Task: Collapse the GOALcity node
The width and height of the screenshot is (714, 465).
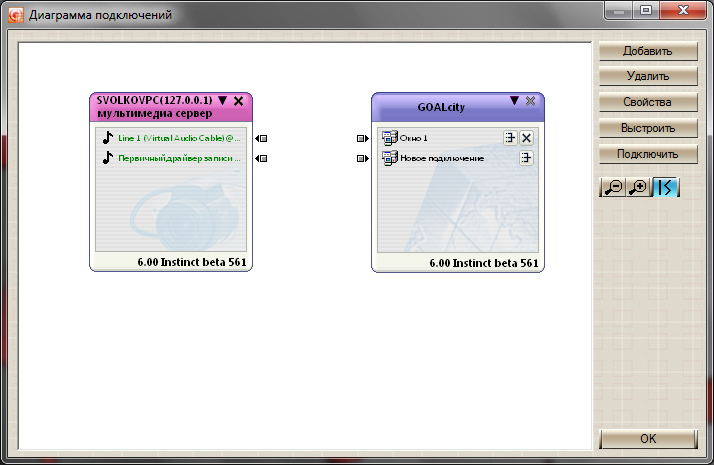Action: click(515, 100)
